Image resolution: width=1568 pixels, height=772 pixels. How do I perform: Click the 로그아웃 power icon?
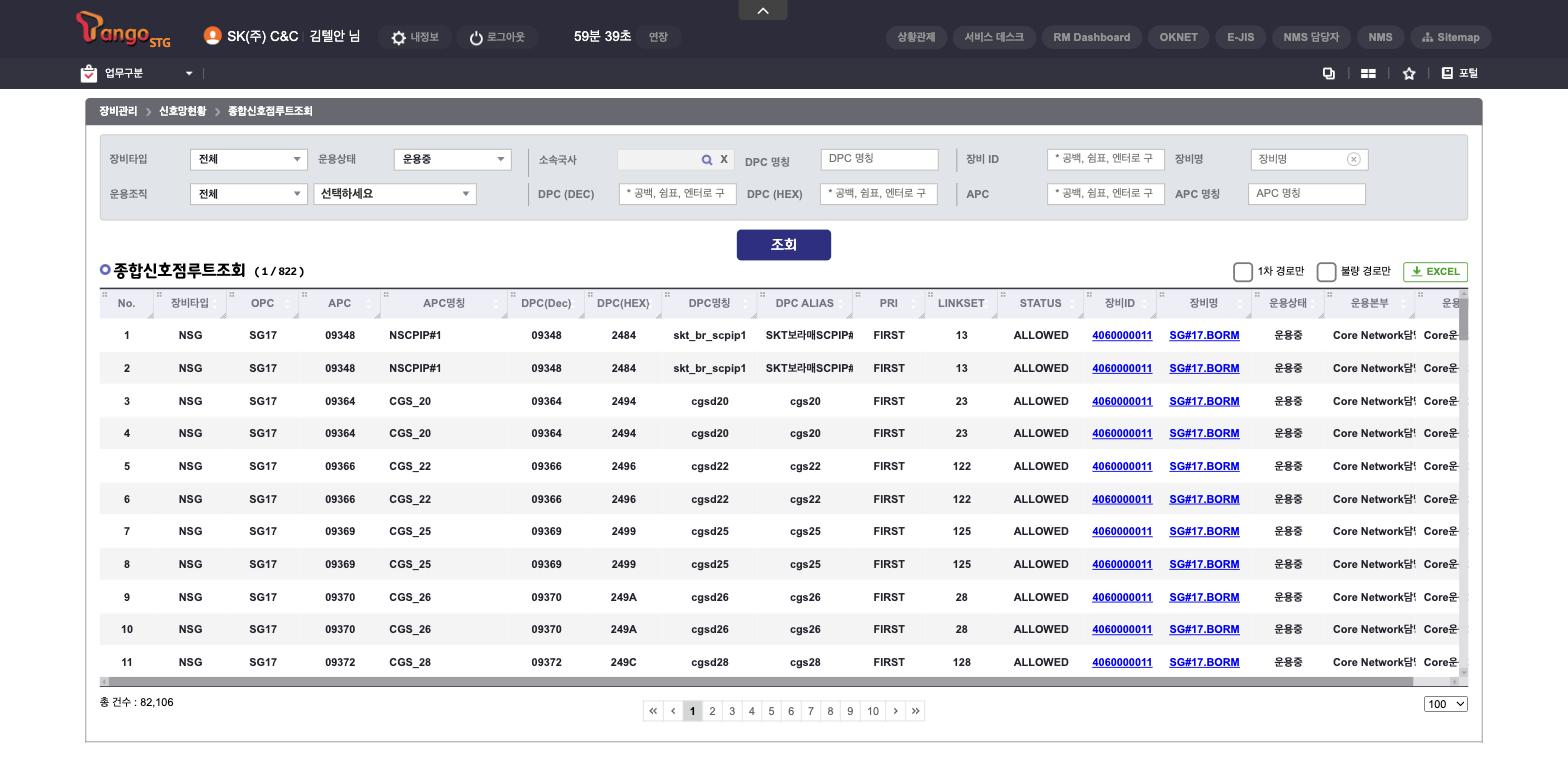(476, 38)
